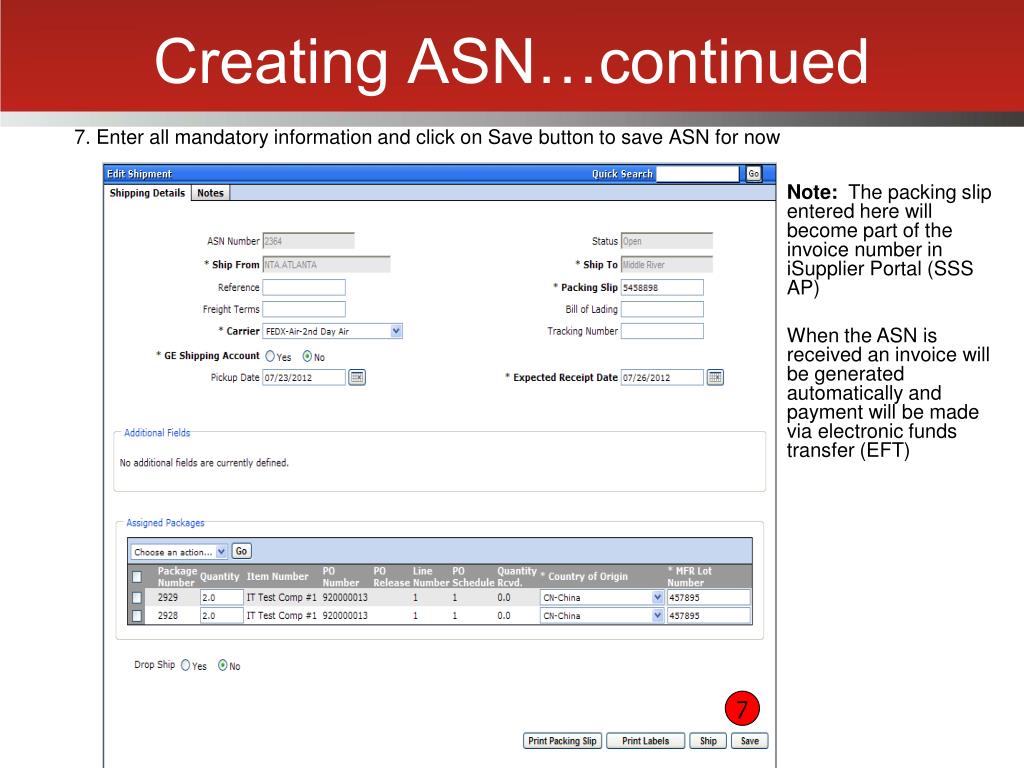
Task: Click the ASN Number field
Action: [308, 241]
